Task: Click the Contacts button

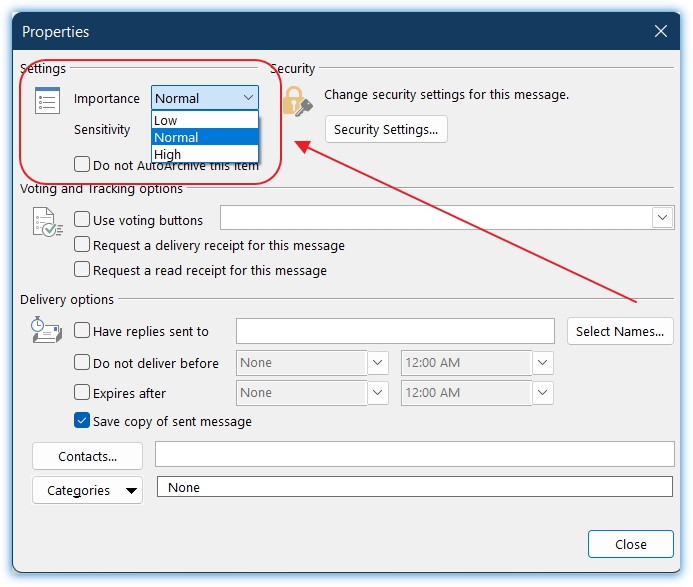Action: (87, 456)
